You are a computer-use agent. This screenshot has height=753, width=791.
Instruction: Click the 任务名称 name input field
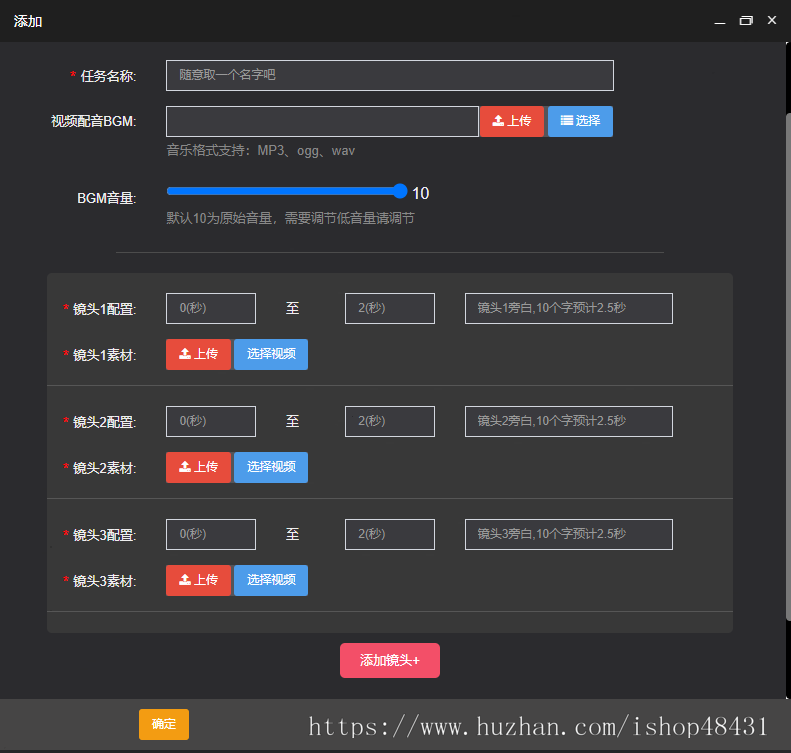pos(389,76)
